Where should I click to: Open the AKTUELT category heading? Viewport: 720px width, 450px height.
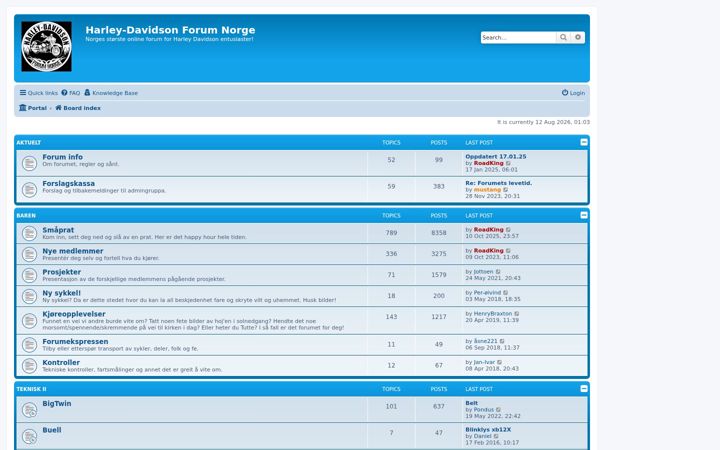[x=28, y=142]
